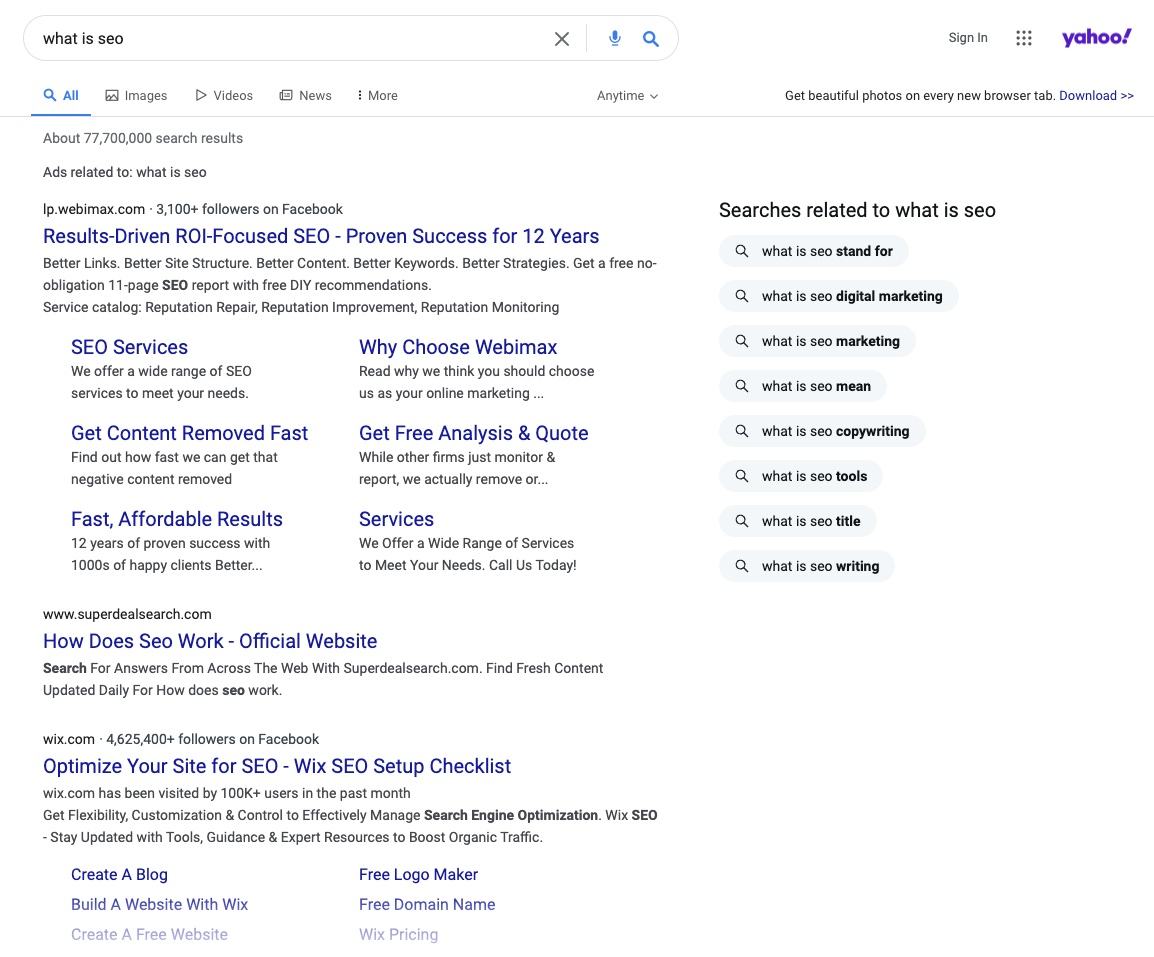Open "Optimize Your Site for SEO" Wix result
1154x957 pixels.
click(277, 766)
